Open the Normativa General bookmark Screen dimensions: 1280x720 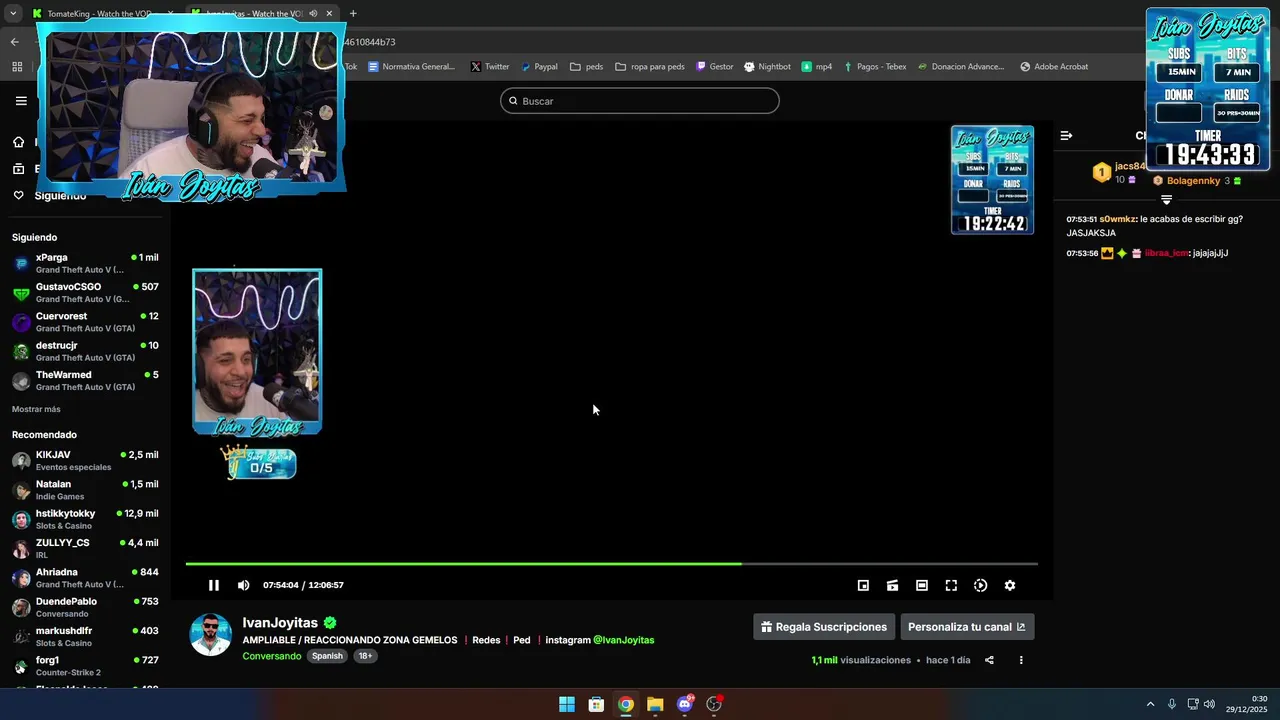click(x=411, y=67)
